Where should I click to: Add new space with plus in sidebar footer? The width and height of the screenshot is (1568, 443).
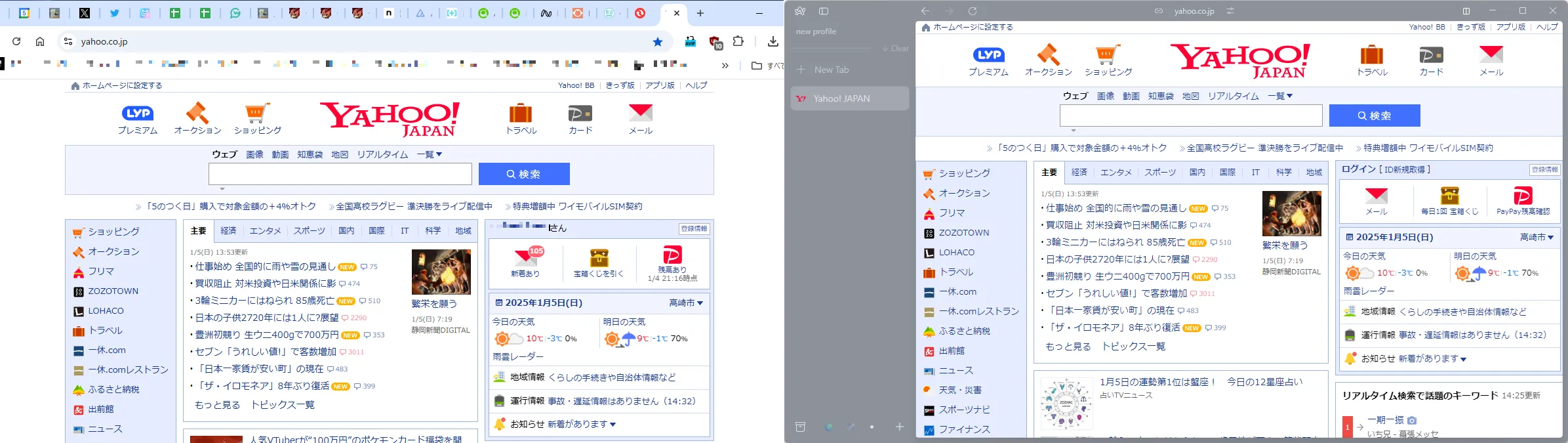[x=900, y=427]
